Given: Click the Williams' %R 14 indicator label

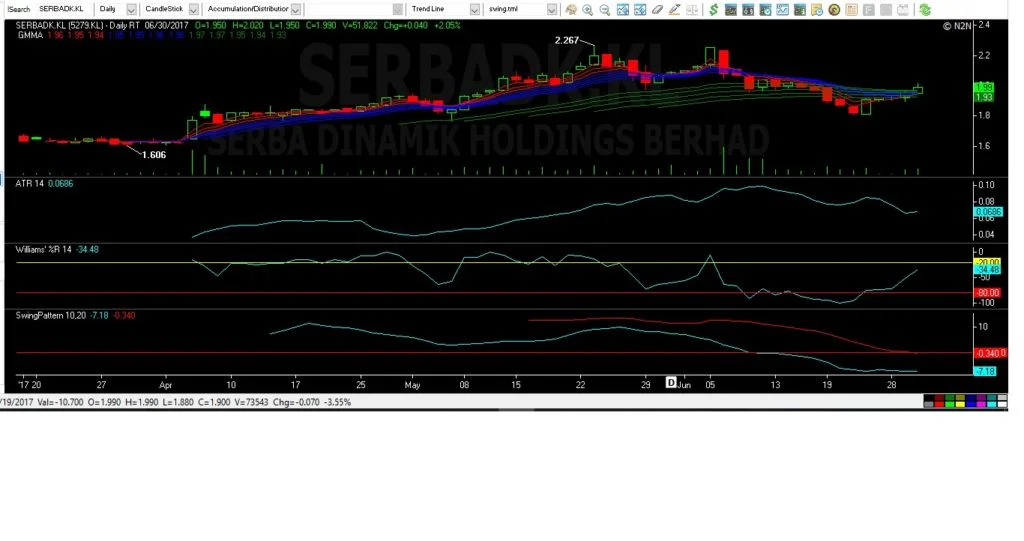Looking at the screenshot, I should pos(43,250).
